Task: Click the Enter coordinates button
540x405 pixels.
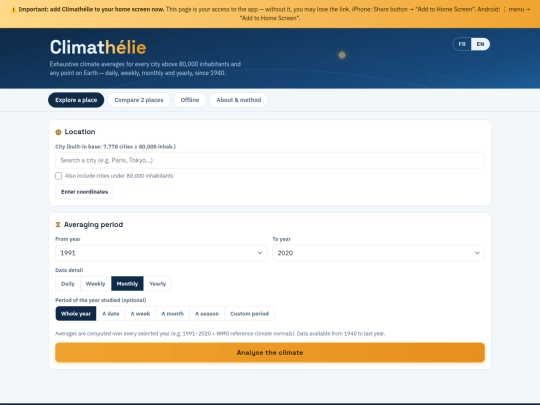Action: click(x=84, y=192)
